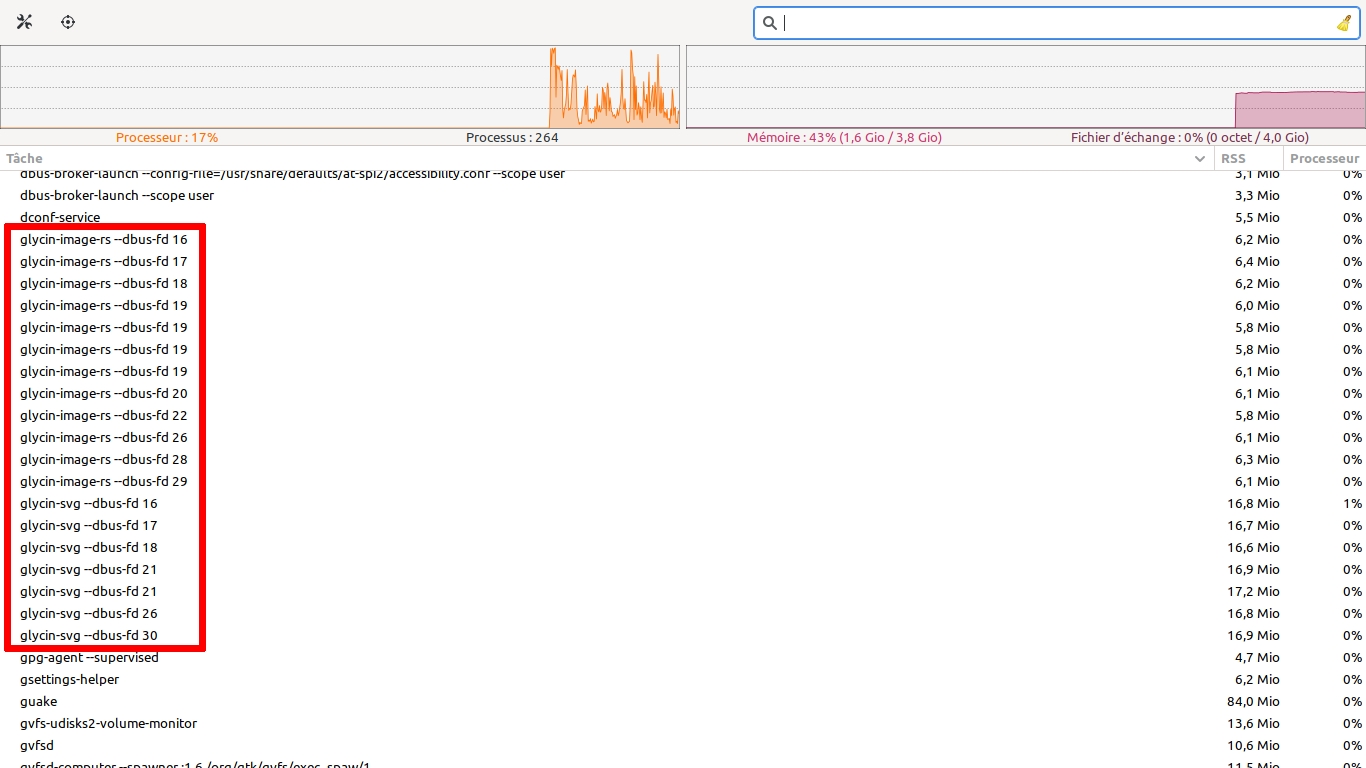Select 'glycin-svg --dbus-fd 17' row
This screenshot has height=768, width=1366.
coord(683,525)
